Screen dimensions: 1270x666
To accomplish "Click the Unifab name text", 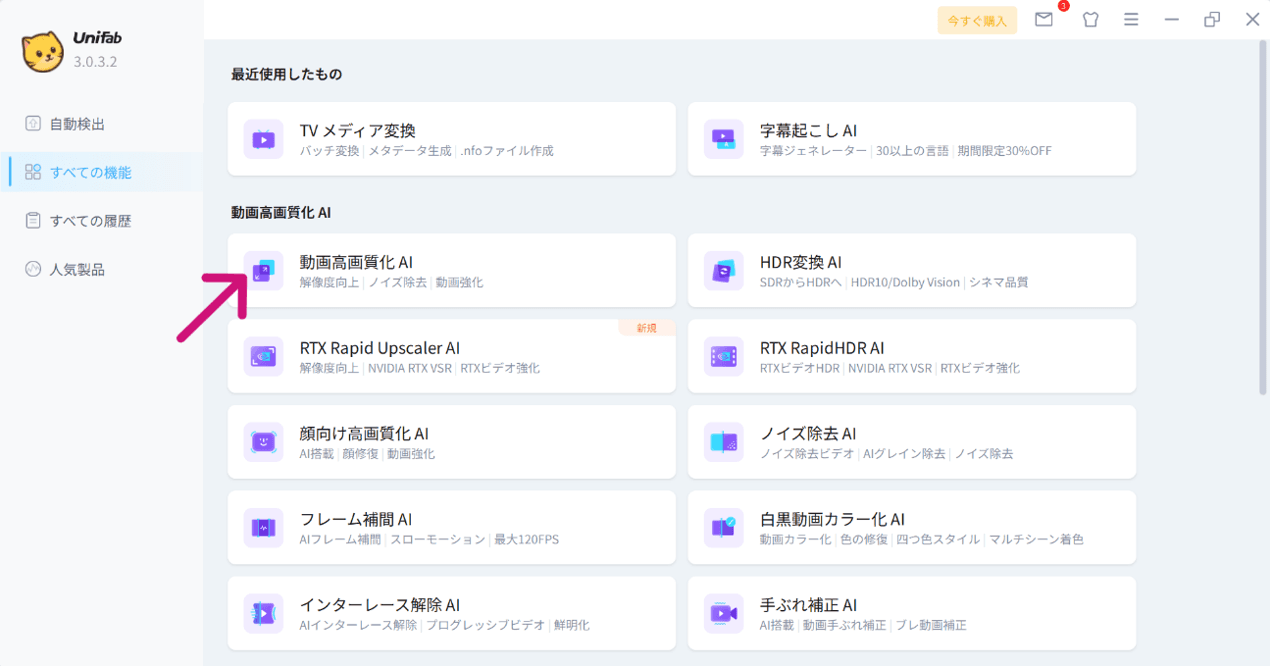I will click(99, 38).
